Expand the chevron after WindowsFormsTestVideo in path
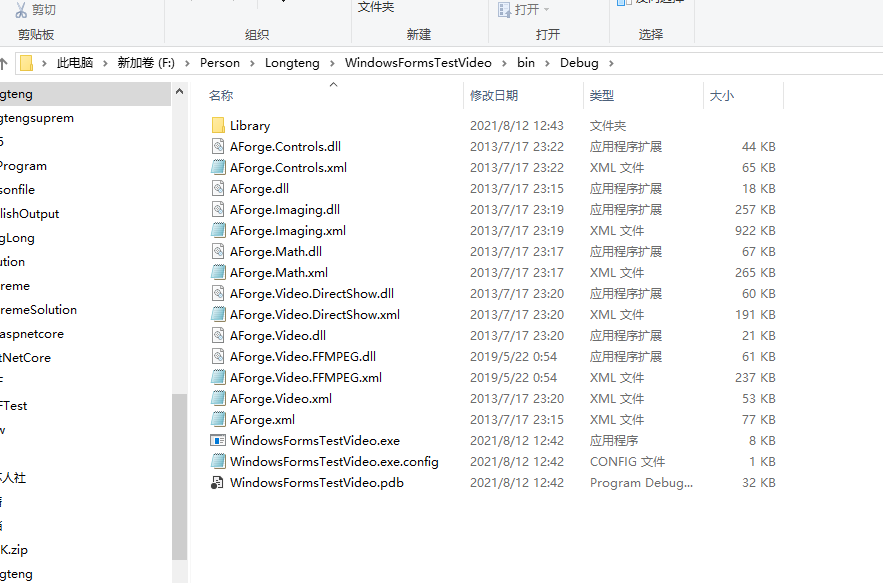This screenshot has width=883, height=583. point(505,63)
